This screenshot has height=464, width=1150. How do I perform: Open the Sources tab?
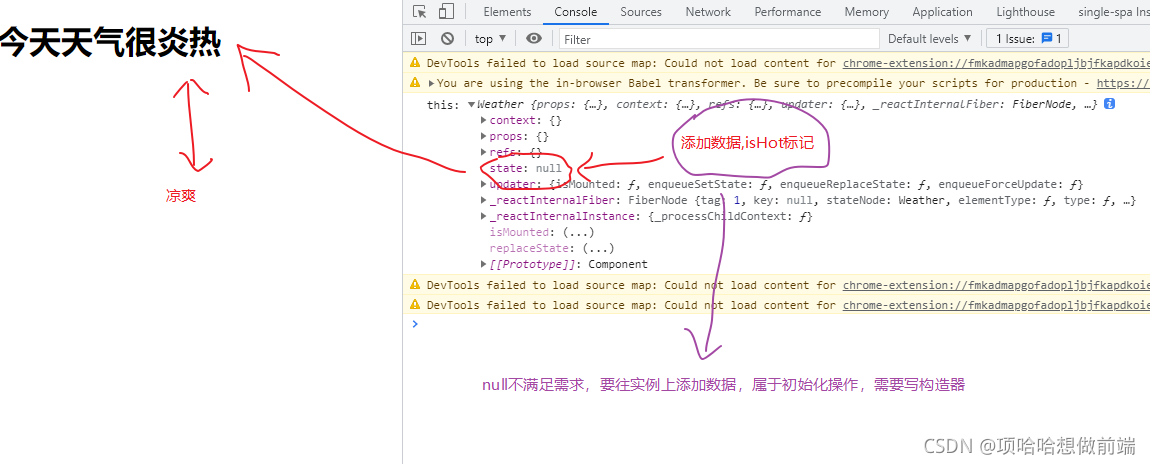(641, 12)
